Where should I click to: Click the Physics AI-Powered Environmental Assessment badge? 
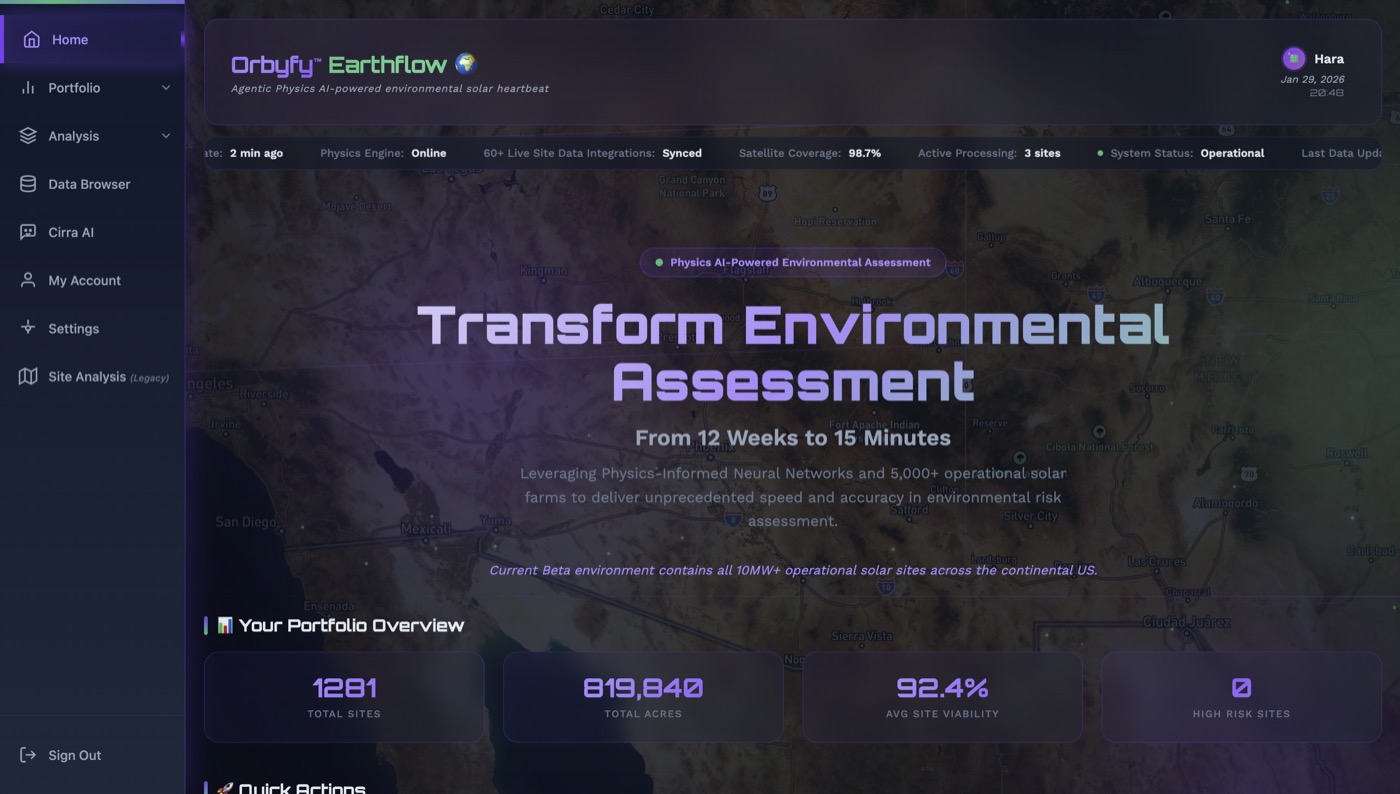click(795, 262)
